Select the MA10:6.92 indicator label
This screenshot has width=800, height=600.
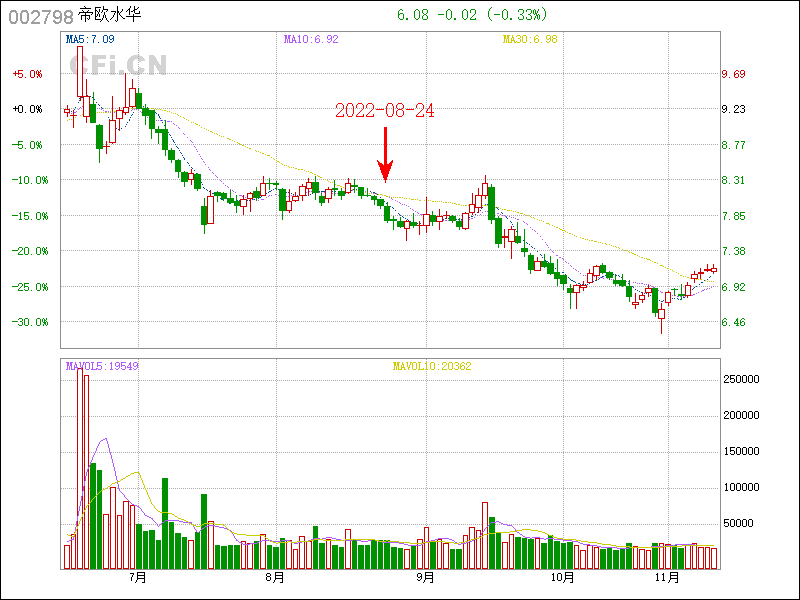point(309,39)
